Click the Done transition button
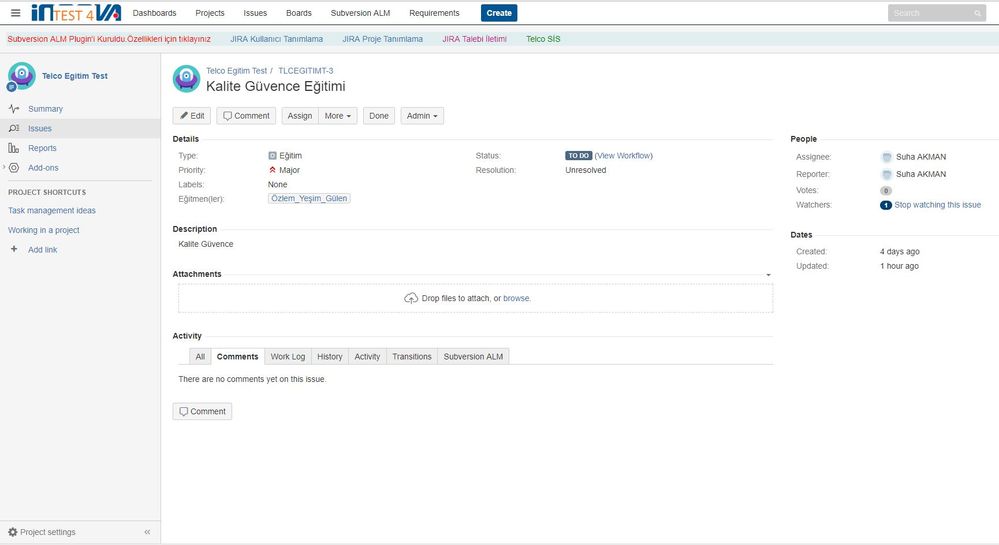This screenshot has width=999, height=545. (x=378, y=116)
